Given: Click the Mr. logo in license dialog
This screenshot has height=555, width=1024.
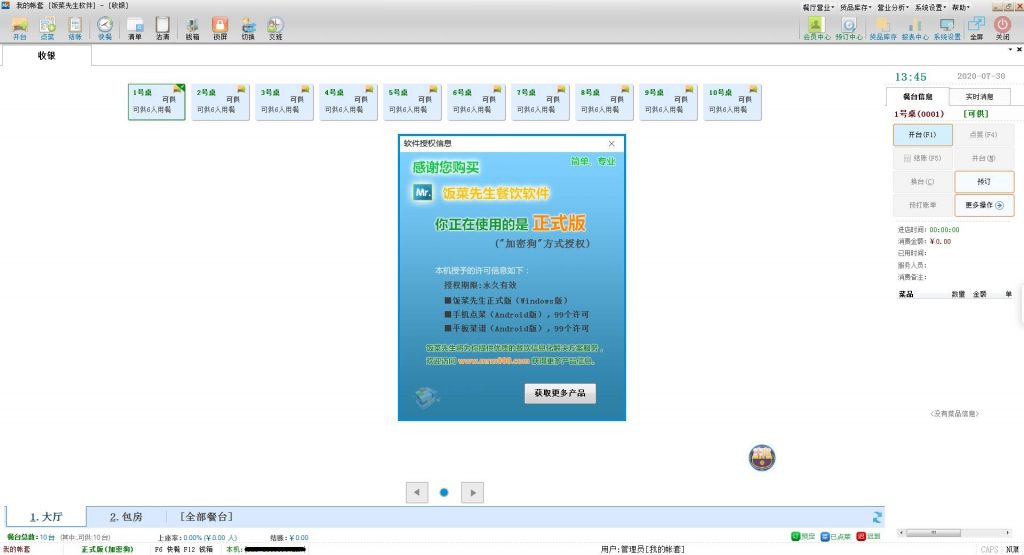Looking at the screenshot, I should [x=423, y=193].
